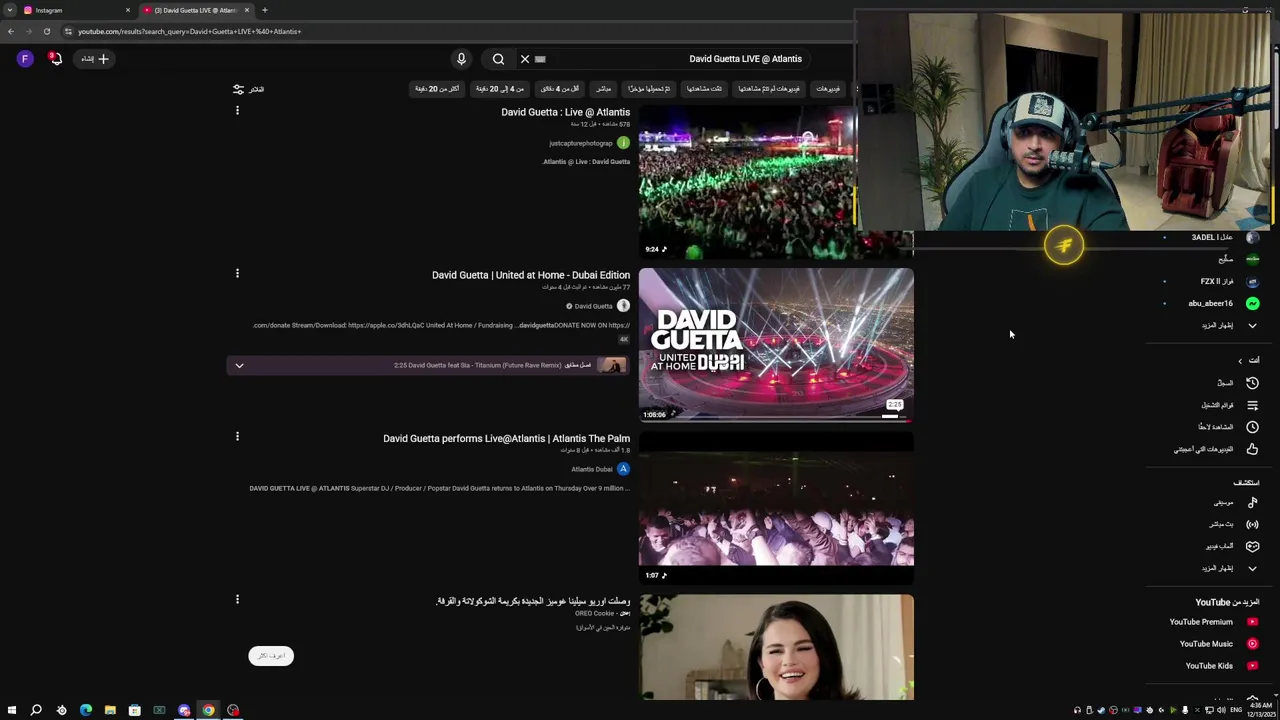Click the magnifier search button
Image resolution: width=1280 pixels, height=720 pixels.
[x=498, y=59]
